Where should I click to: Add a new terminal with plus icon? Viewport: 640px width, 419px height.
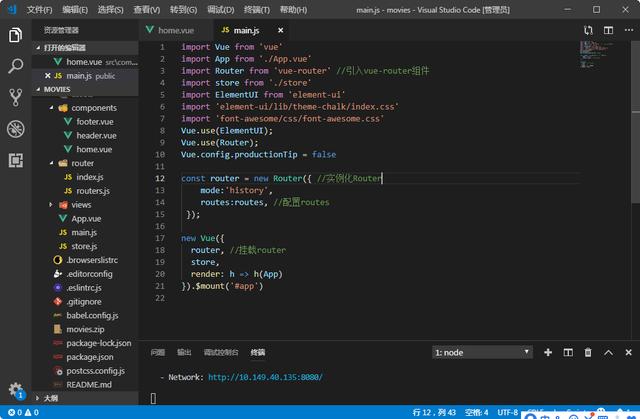pyautogui.click(x=548, y=352)
